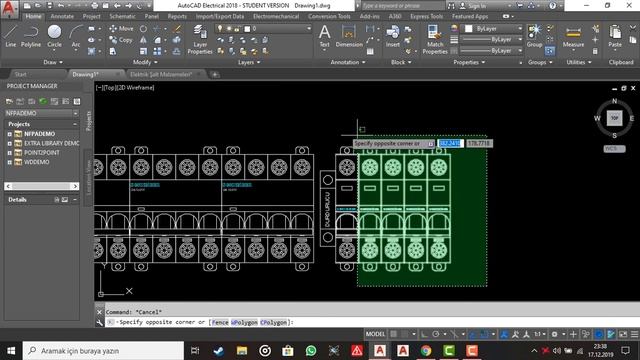Click the Windows Start button
This screenshot has width=640, height=360.
coord(11,351)
